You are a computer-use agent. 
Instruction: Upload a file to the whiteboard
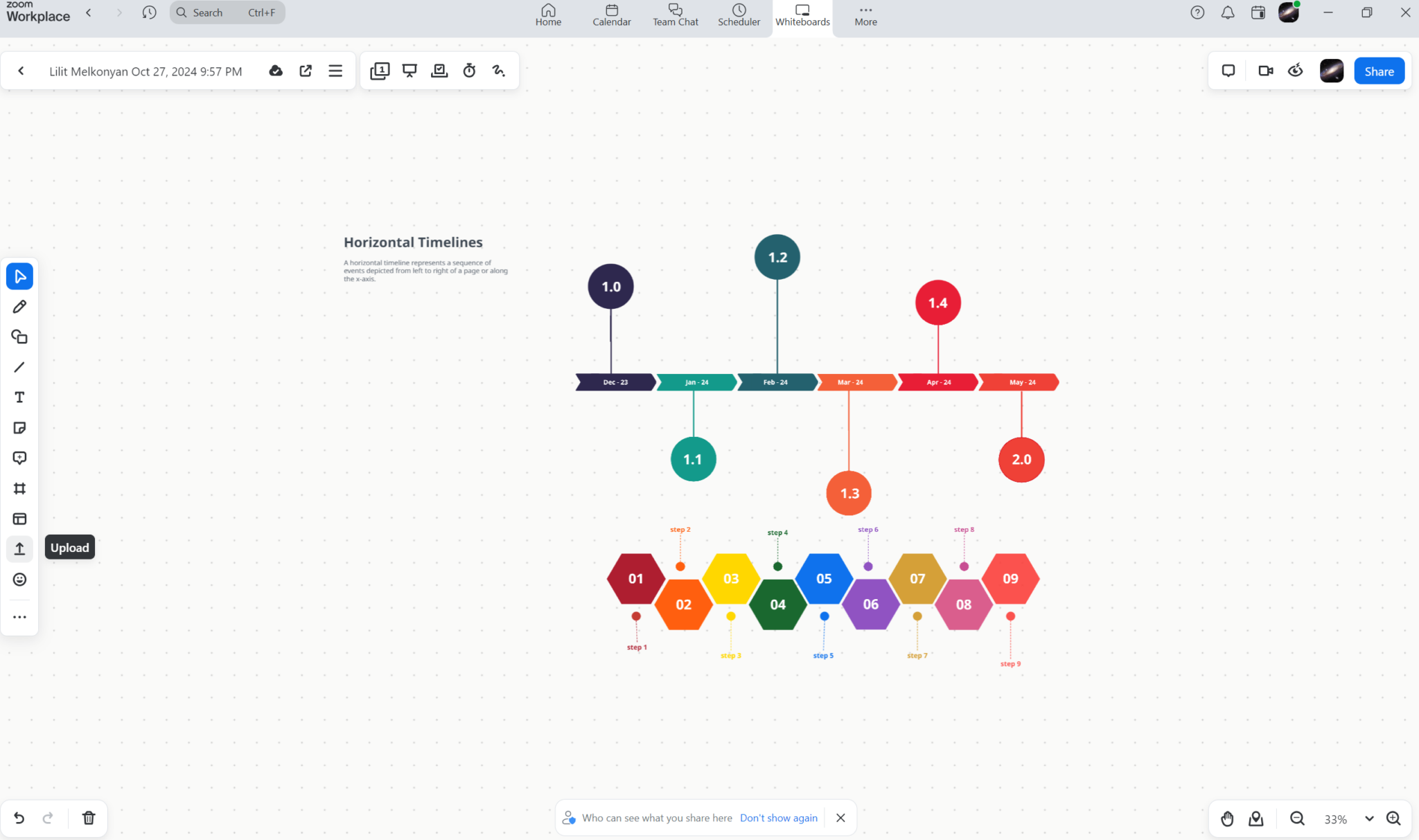(x=19, y=548)
